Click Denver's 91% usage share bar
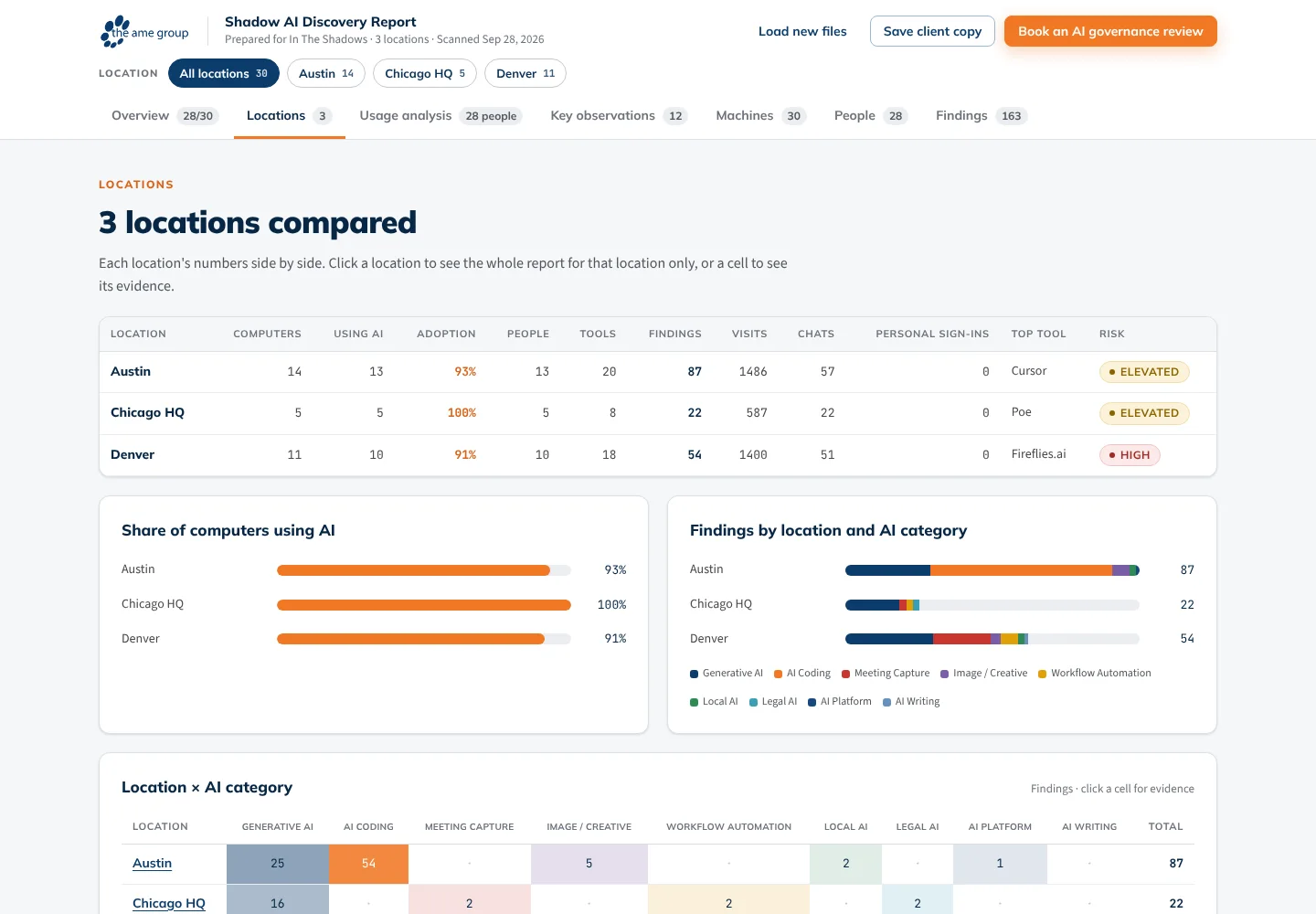The width and height of the screenshot is (1316, 914). click(x=410, y=639)
